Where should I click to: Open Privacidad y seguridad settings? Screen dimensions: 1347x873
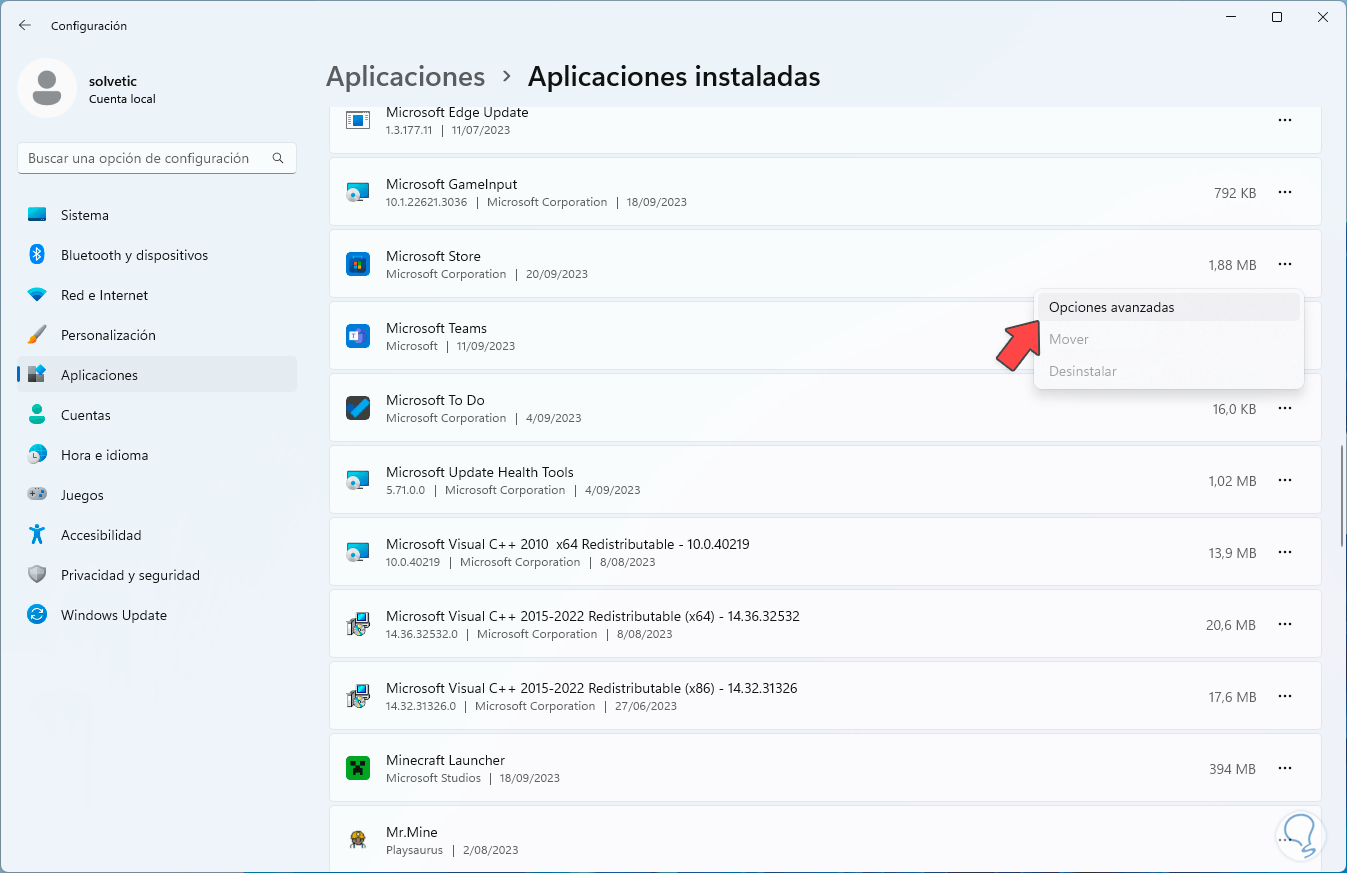(x=157, y=575)
